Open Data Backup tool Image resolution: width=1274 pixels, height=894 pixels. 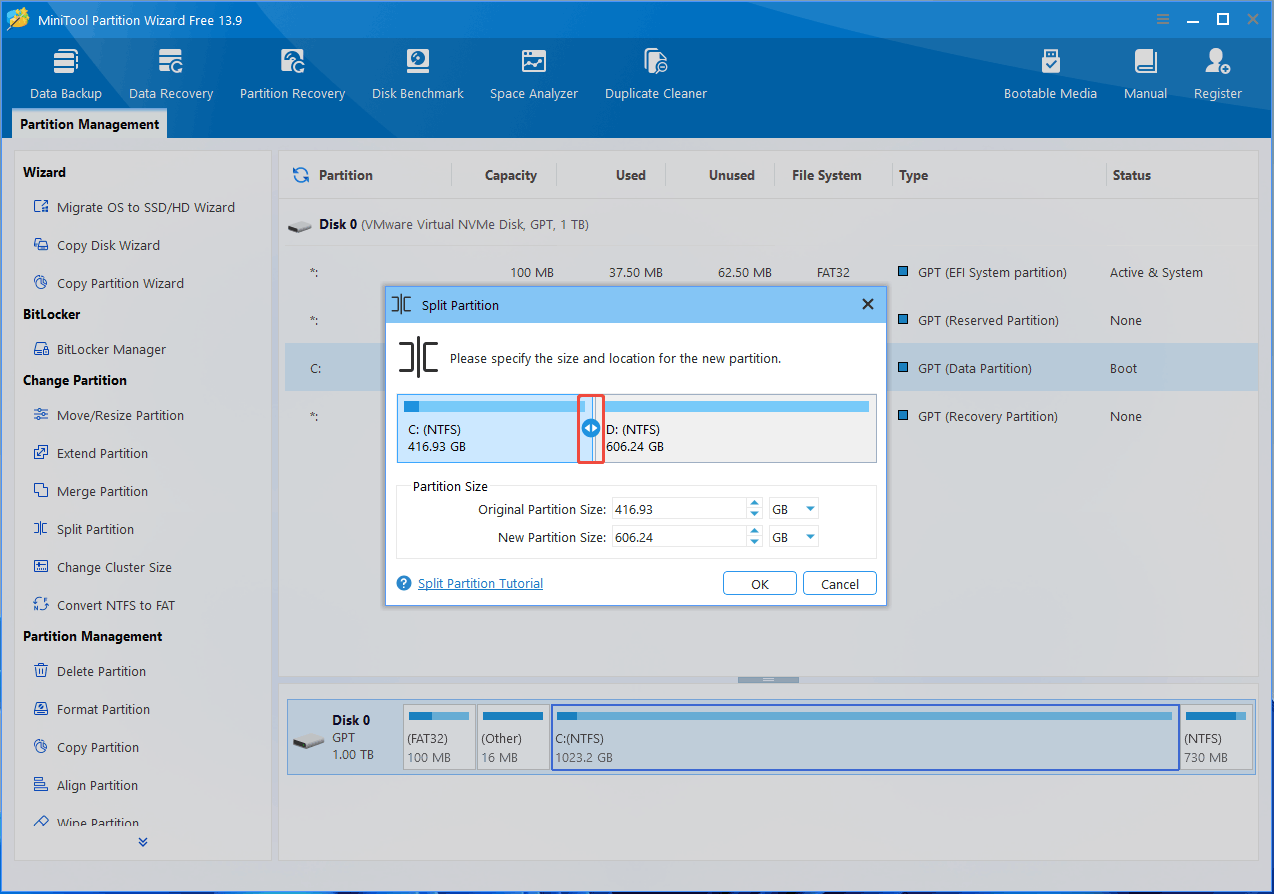66,74
